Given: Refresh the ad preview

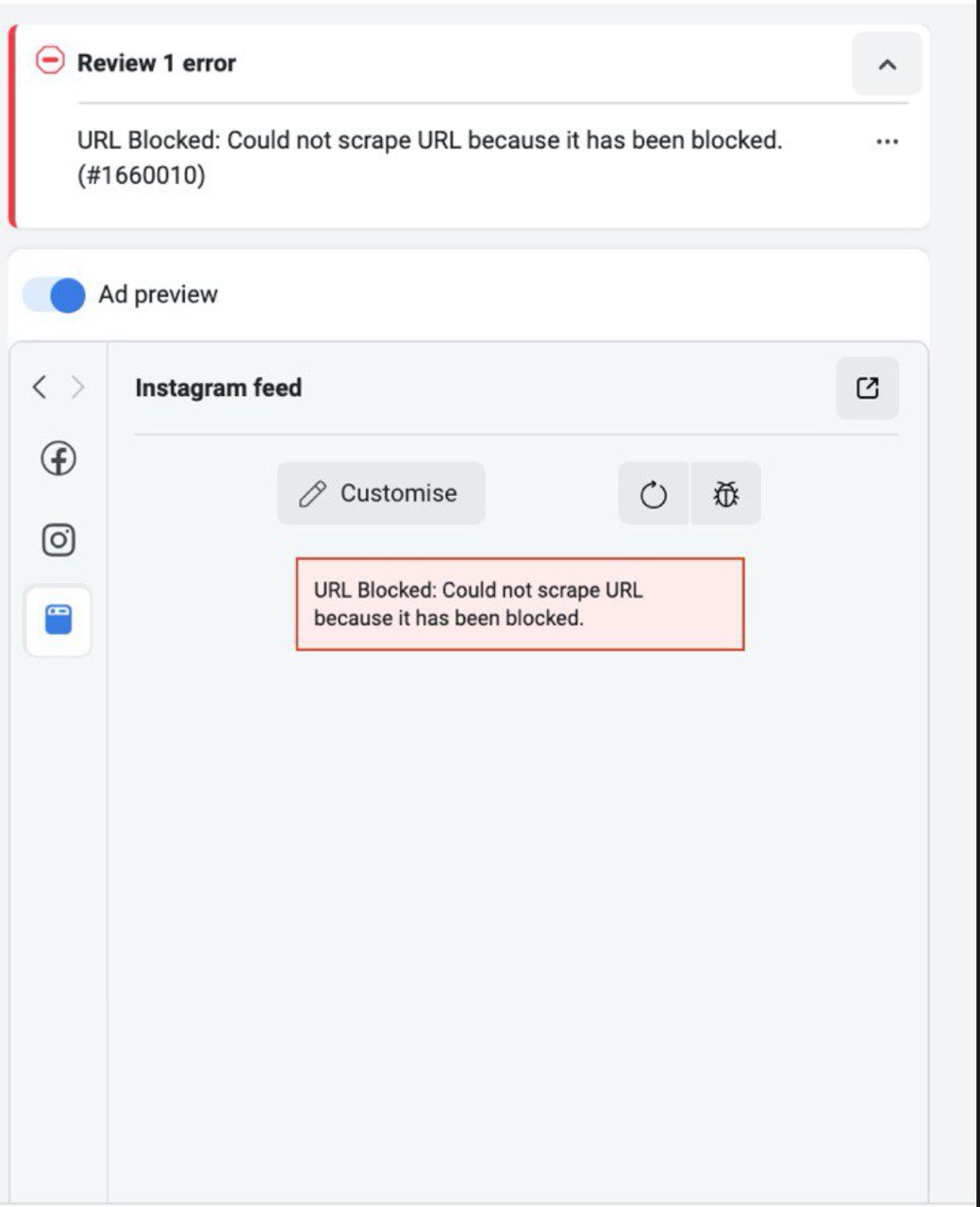Looking at the screenshot, I should (x=654, y=494).
